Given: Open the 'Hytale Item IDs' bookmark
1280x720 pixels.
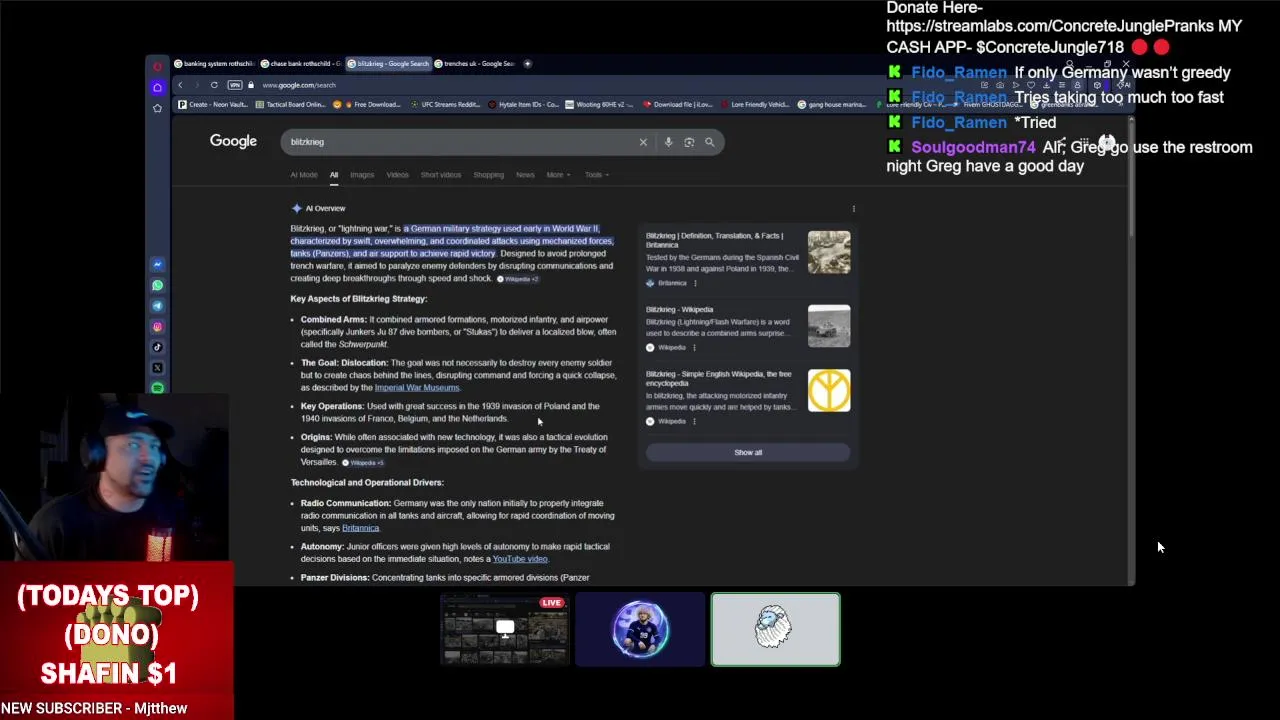Looking at the screenshot, I should pyautogui.click(x=525, y=104).
